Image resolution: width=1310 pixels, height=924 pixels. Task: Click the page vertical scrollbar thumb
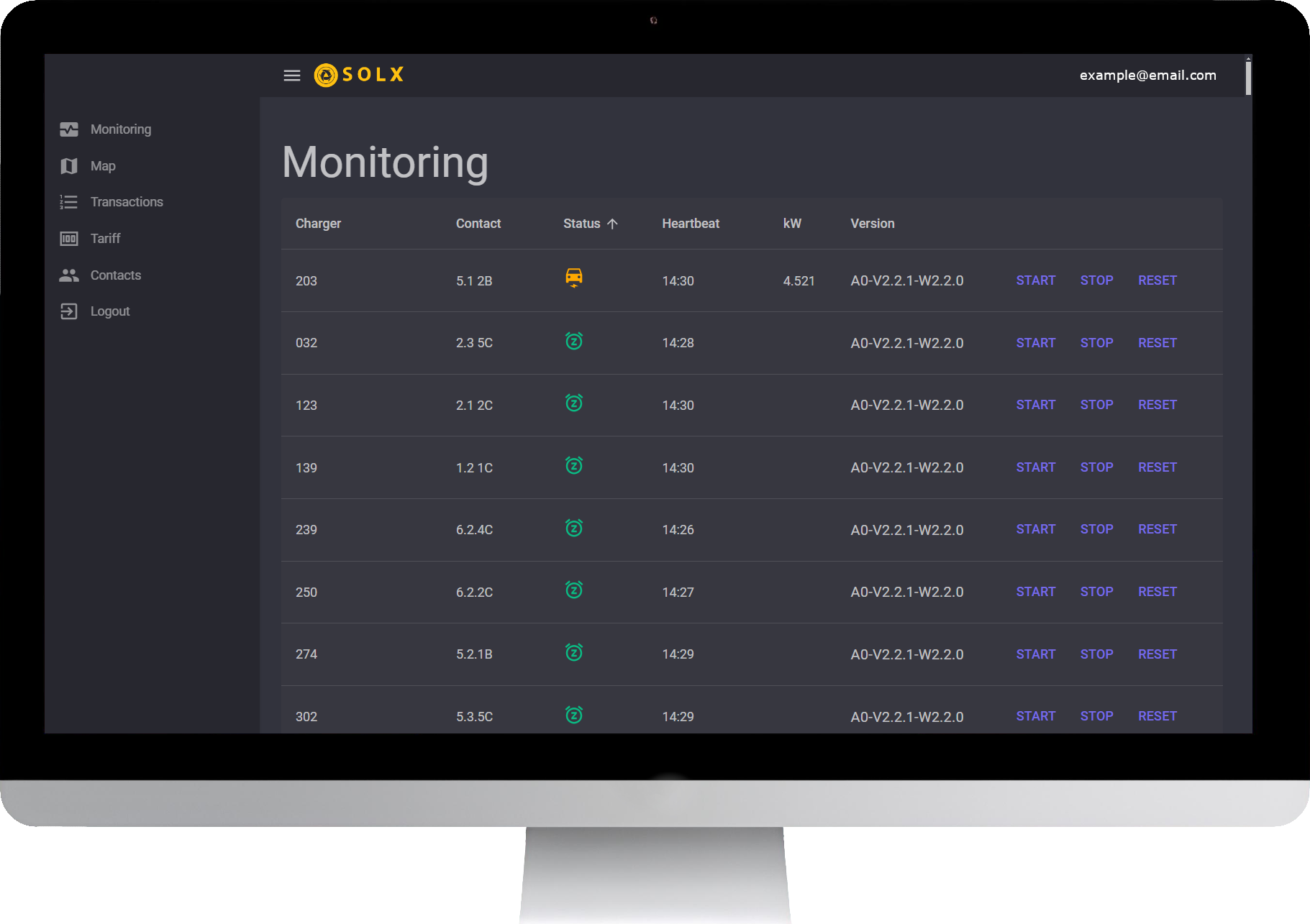pyautogui.click(x=1248, y=78)
